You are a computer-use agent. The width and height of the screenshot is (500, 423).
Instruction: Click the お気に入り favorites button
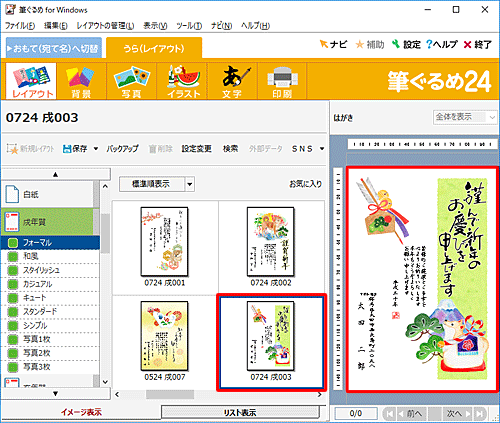coord(306,184)
